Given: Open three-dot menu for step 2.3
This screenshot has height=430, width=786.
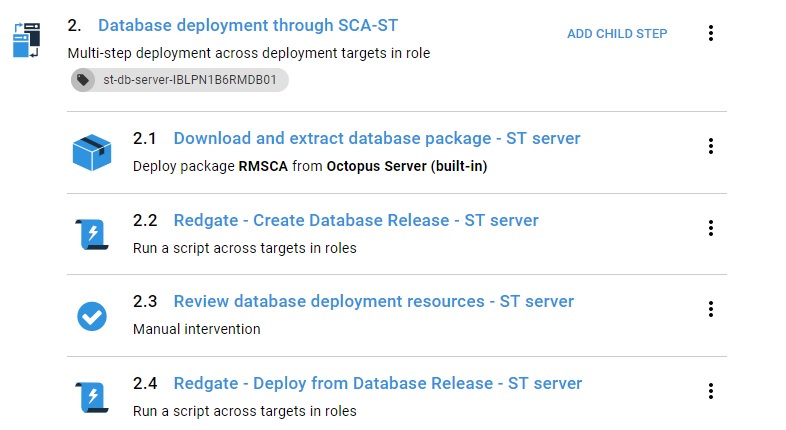Looking at the screenshot, I should [x=711, y=309].
